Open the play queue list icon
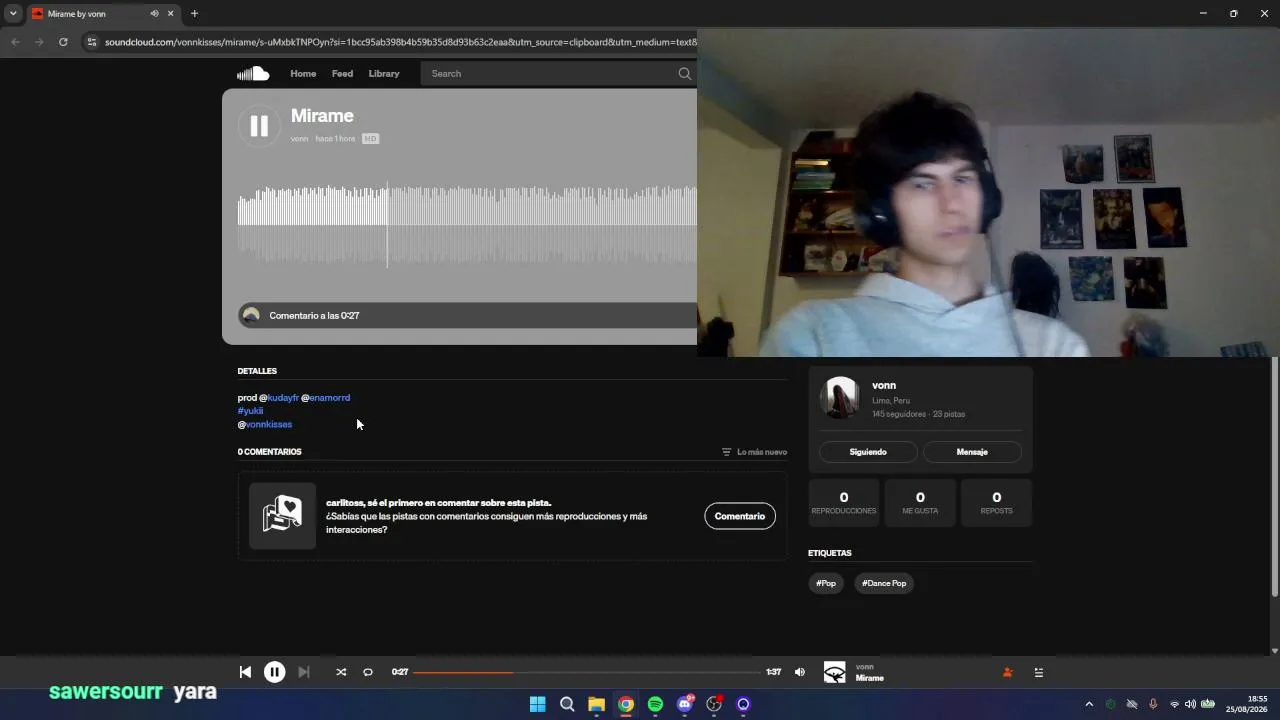The width and height of the screenshot is (1280, 720). (1039, 672)
